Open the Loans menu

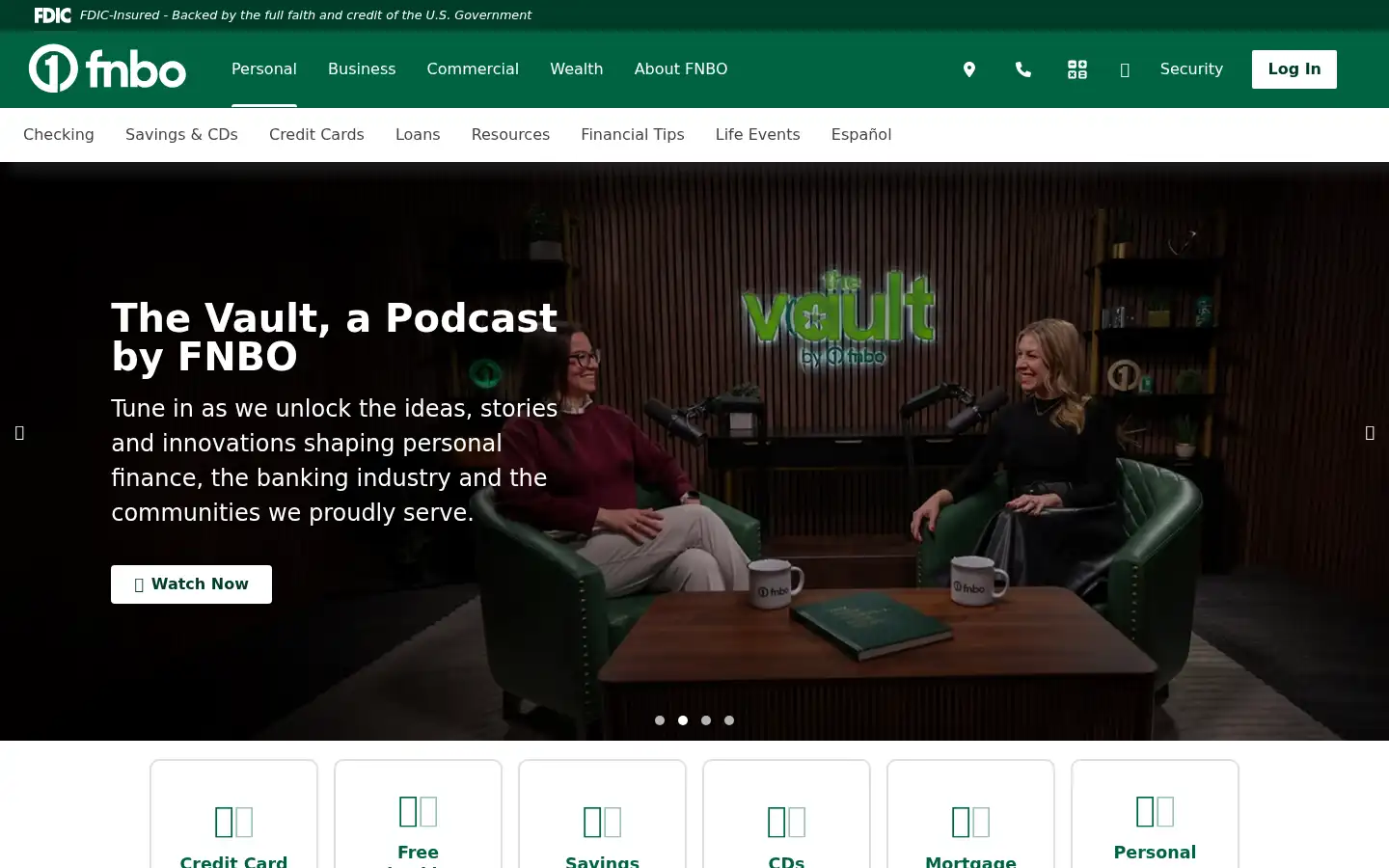coord(418,135)
